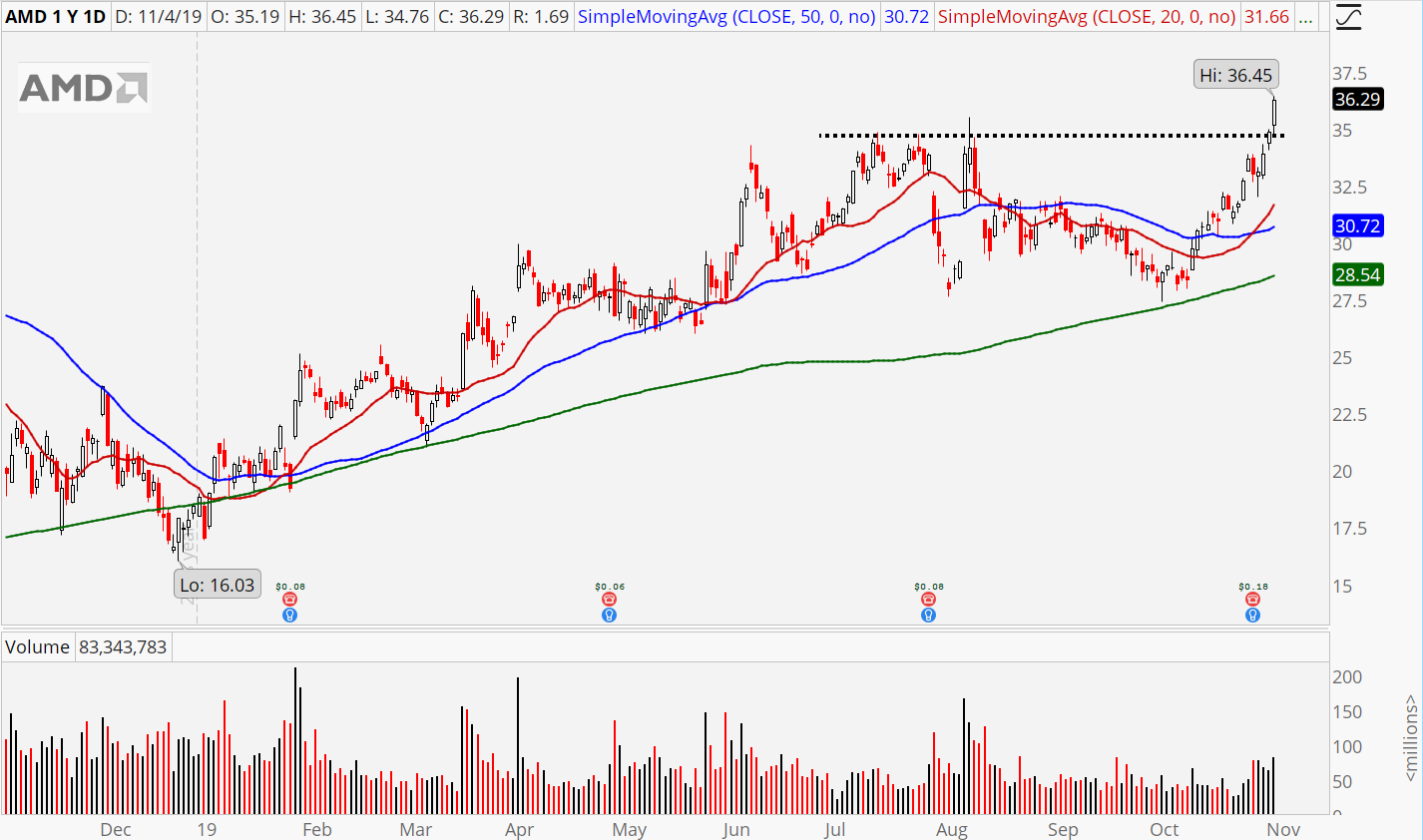
Task: Click the 17.5 price axis label
Action: point(1350,529)
